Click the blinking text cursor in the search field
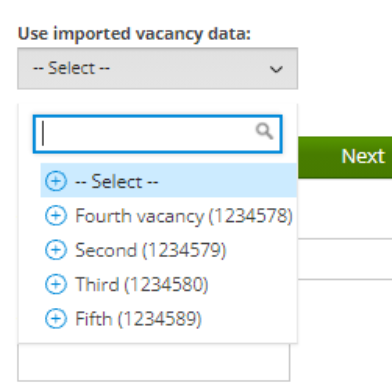392x386 pixels. click(43, 134)
